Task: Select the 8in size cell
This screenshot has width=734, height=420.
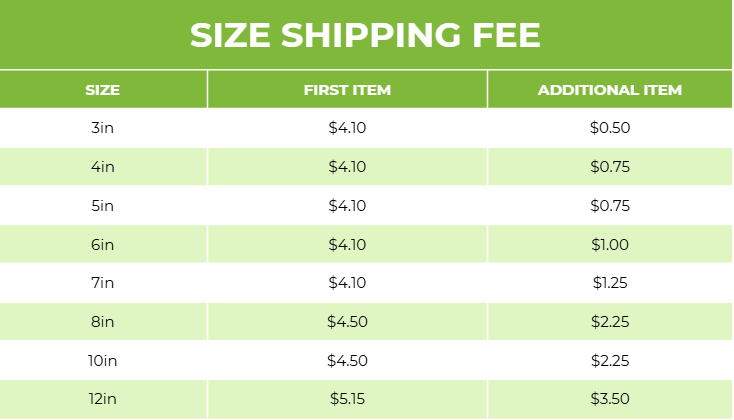Action: [103, 322]
